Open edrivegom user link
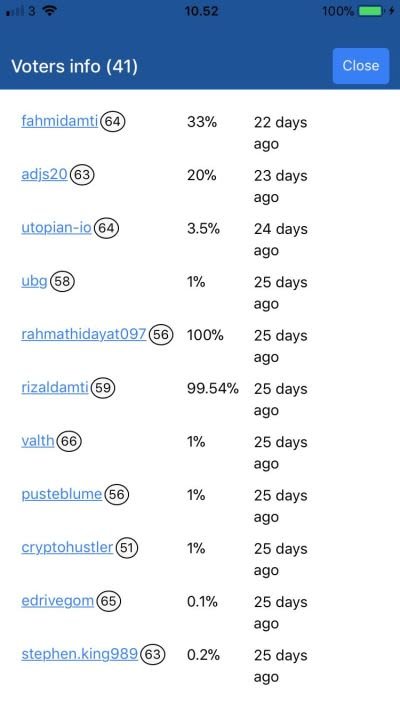Screen dimensions: 400x711 [x=58, y=601]
